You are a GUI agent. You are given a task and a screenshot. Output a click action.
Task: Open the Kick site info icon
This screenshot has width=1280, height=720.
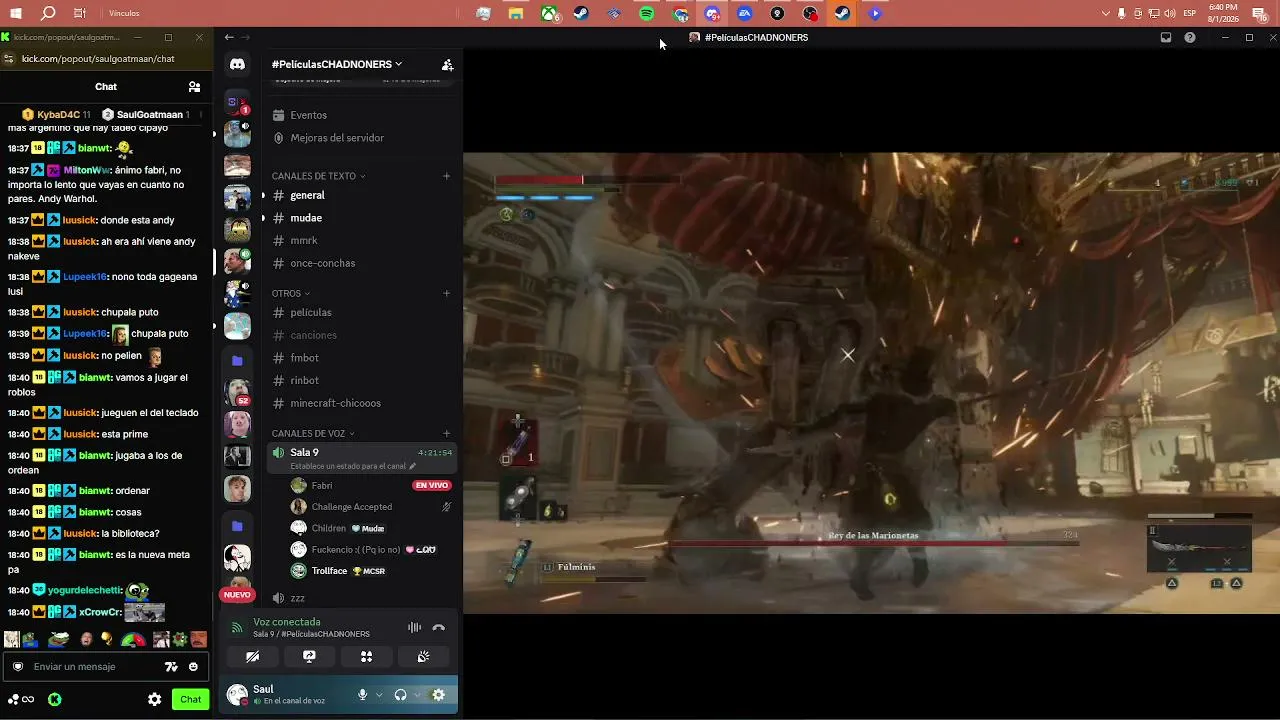9,59
